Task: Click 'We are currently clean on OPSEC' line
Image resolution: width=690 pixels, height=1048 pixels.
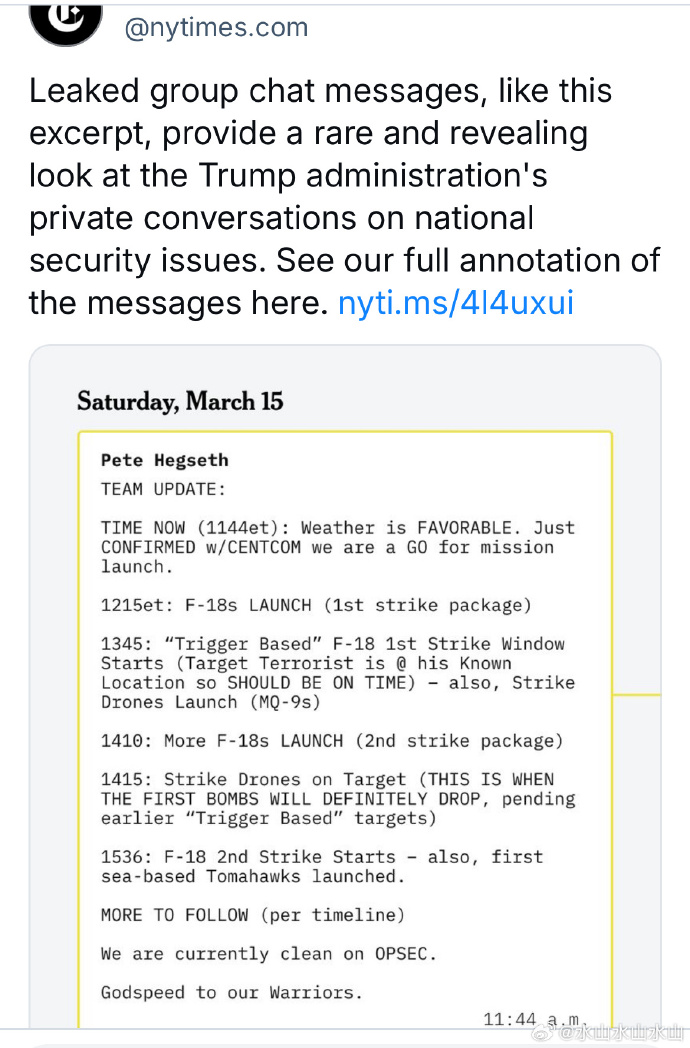Action: tap(268, 954)
